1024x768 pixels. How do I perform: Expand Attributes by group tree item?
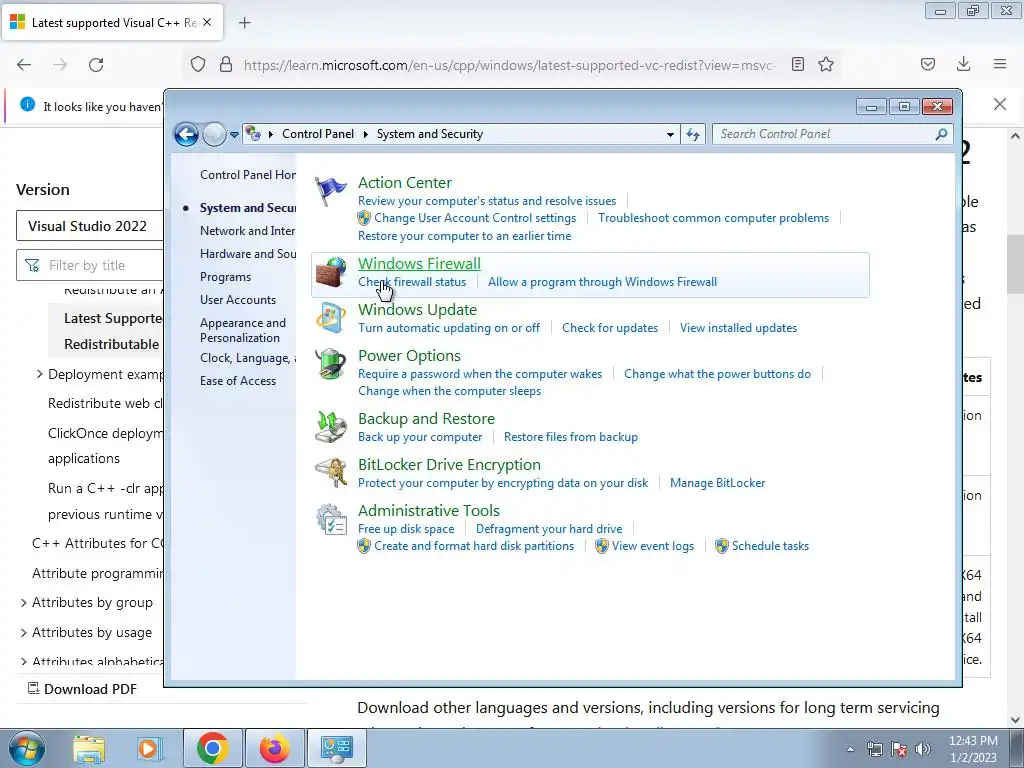point(24,602)
